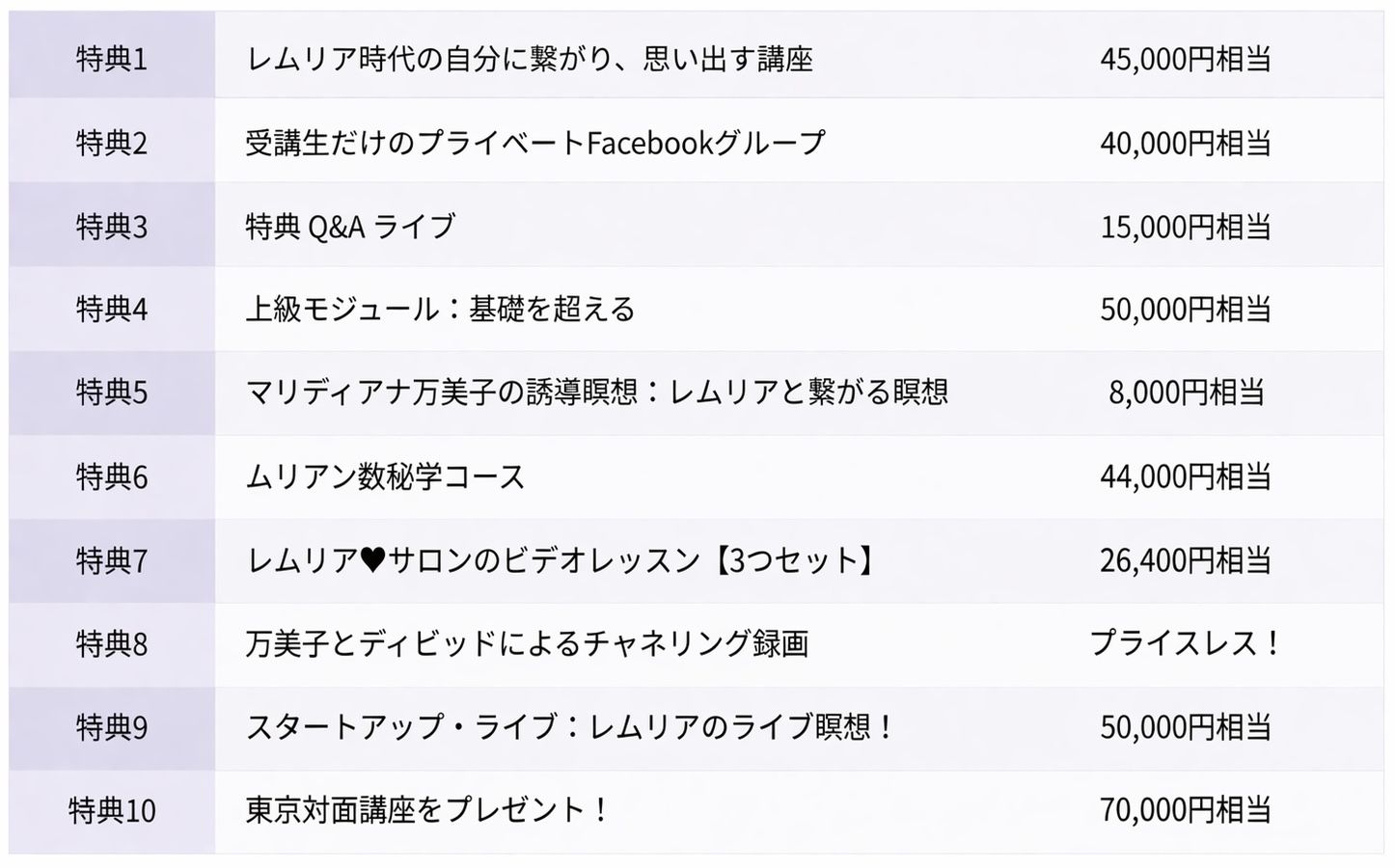Click the 8,000円相当 value

(x=1185, y=393)
